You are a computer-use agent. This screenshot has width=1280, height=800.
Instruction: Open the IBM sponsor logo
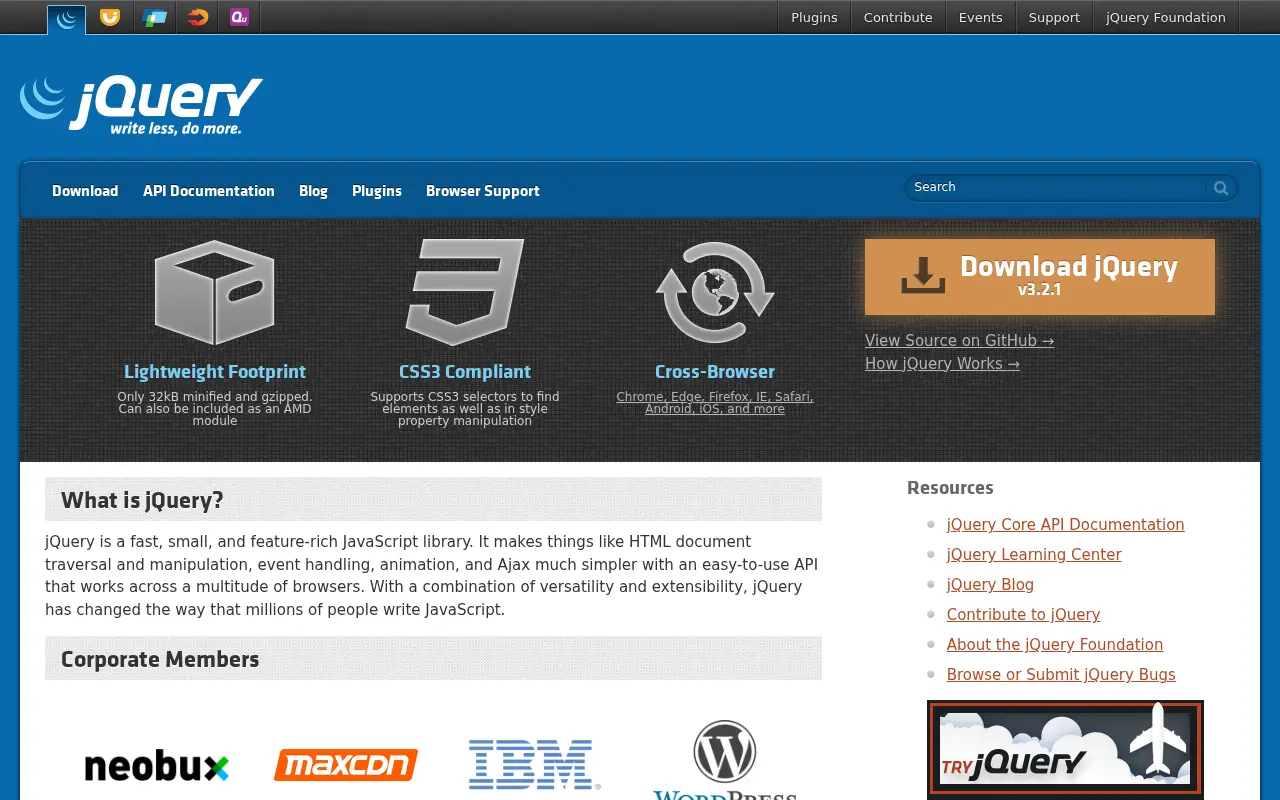coord(535,765)
